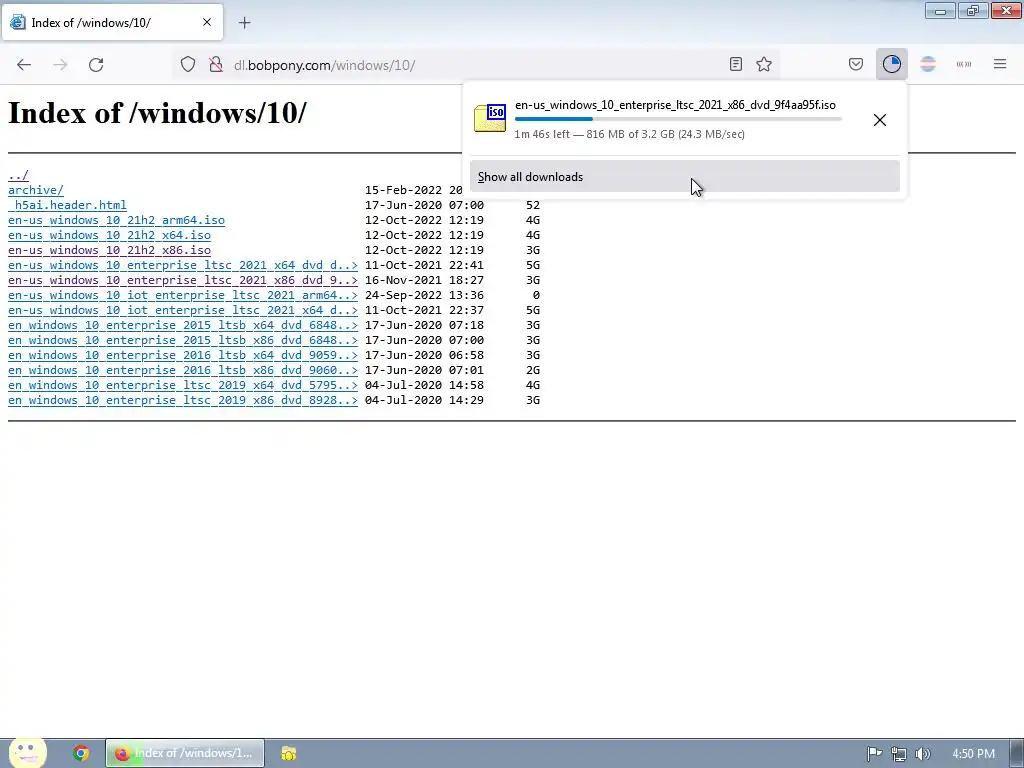
Task: Bookmark this page with the star icon
Action: coord(763,64)
